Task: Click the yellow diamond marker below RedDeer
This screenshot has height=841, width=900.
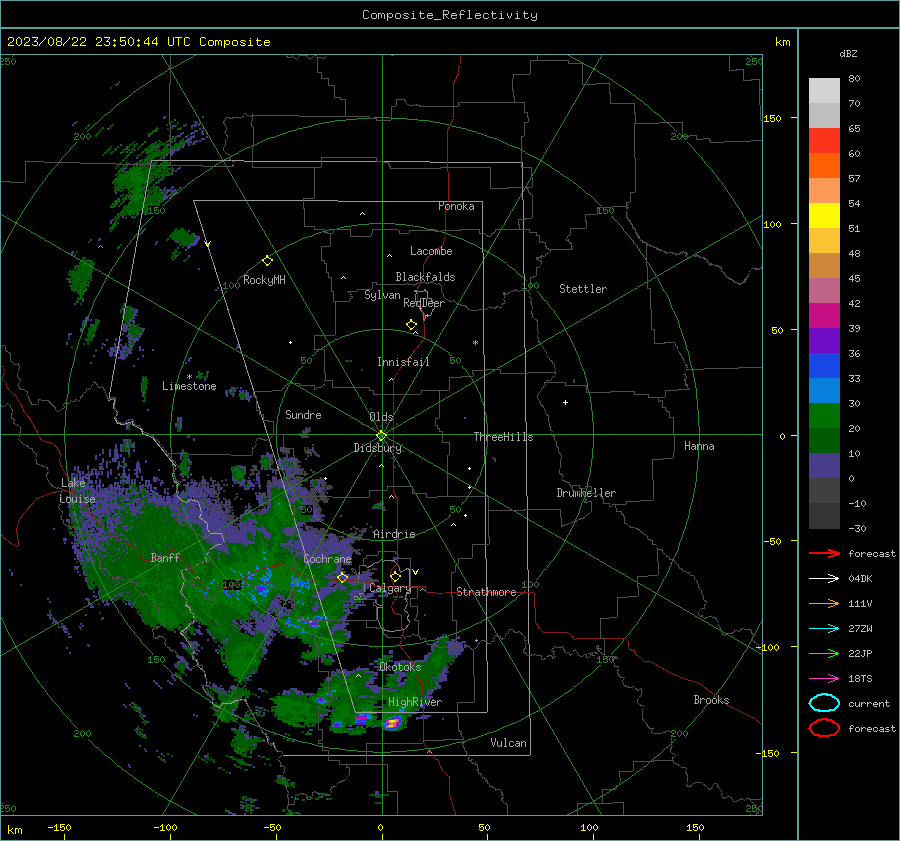Action: coord(412,325)
